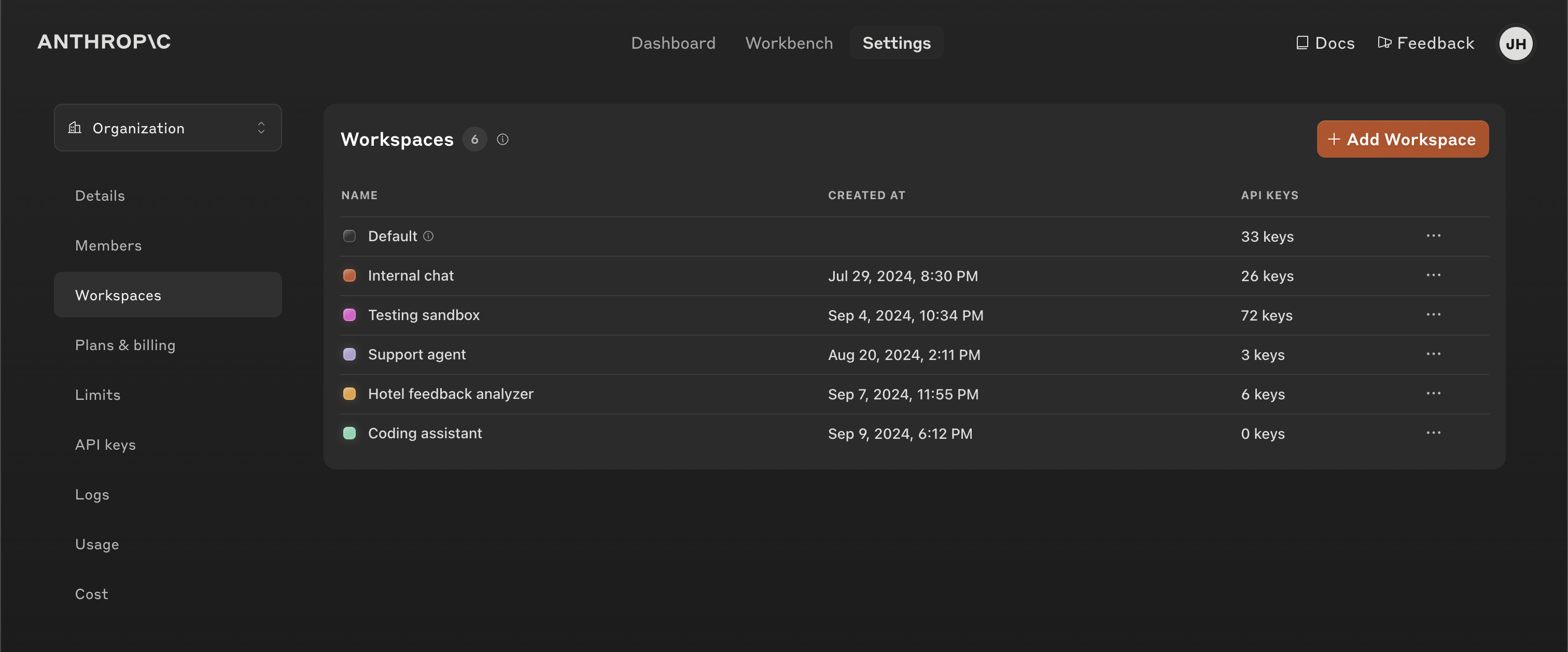Open the ellipsis menu for Coding assistant
Screen dimensions: 1568x652
click(1434, 433)
